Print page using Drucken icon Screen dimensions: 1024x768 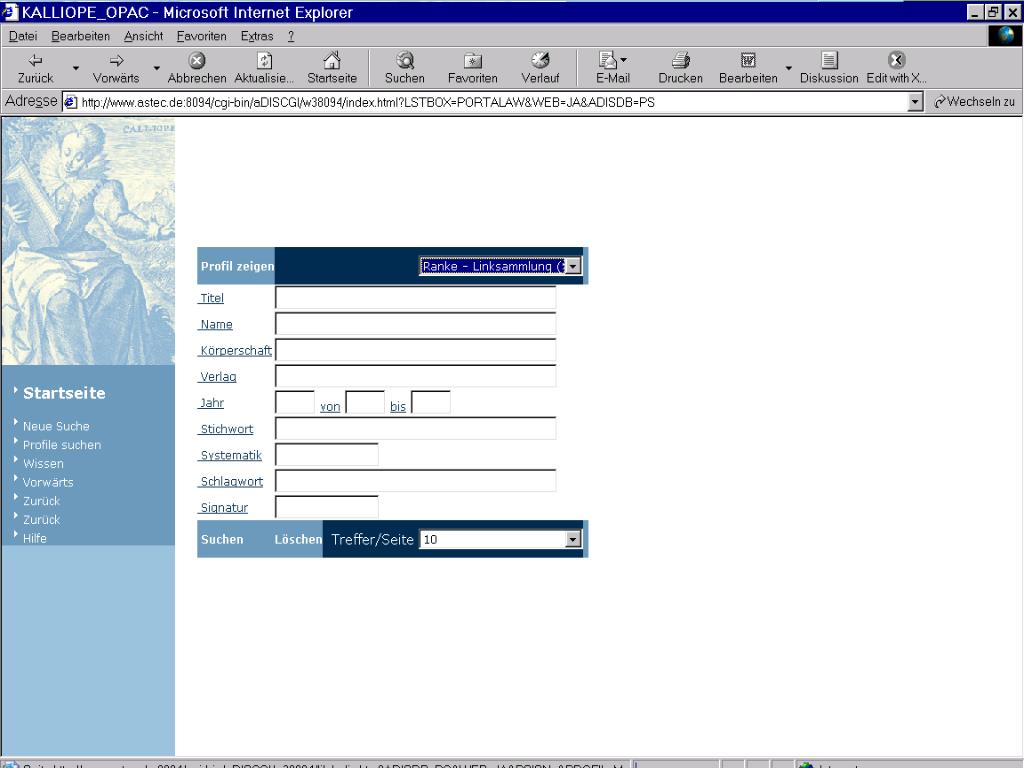pyautogui.click(x=680, y=61)
